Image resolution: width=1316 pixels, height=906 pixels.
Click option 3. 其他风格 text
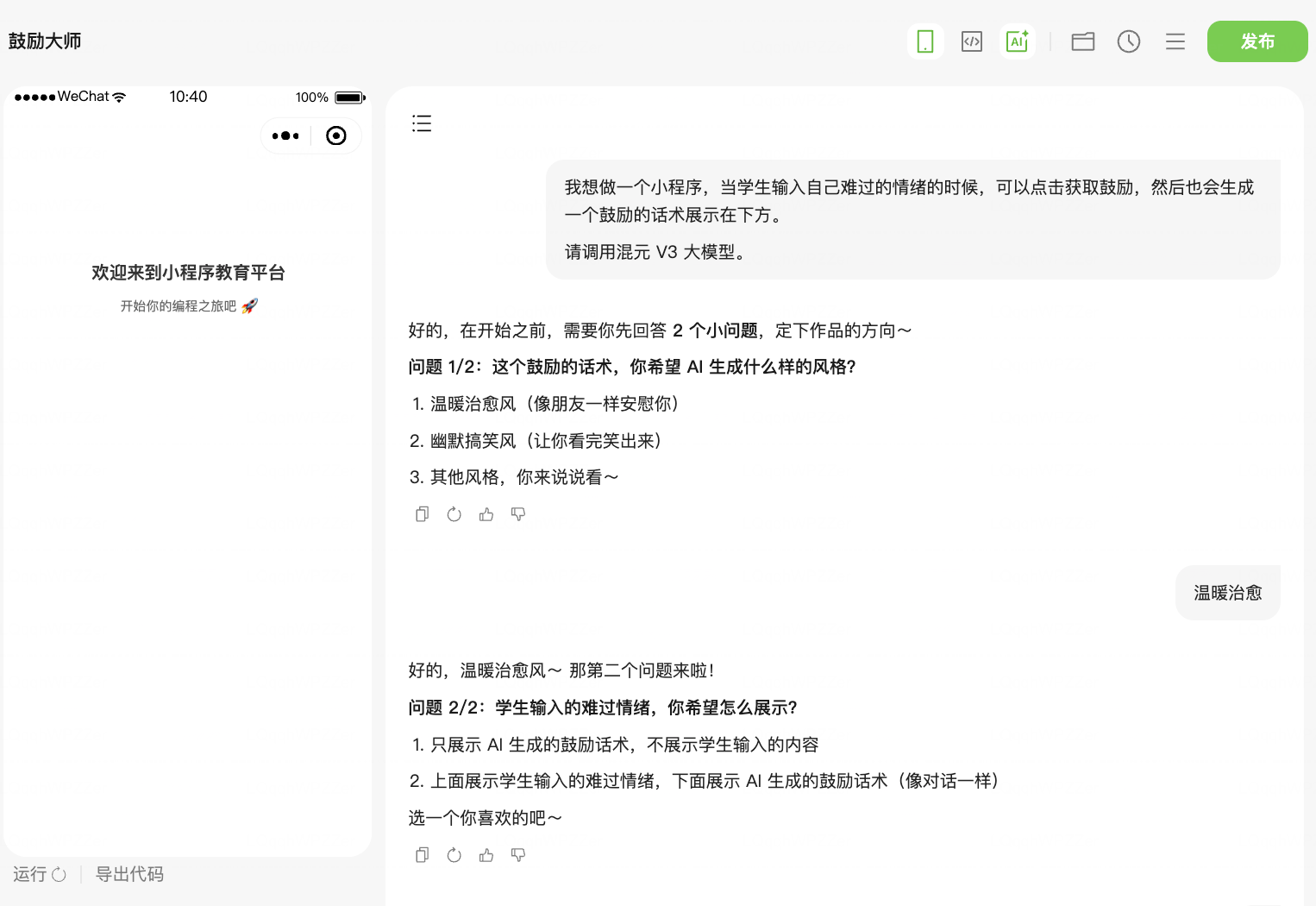(515, 477)
